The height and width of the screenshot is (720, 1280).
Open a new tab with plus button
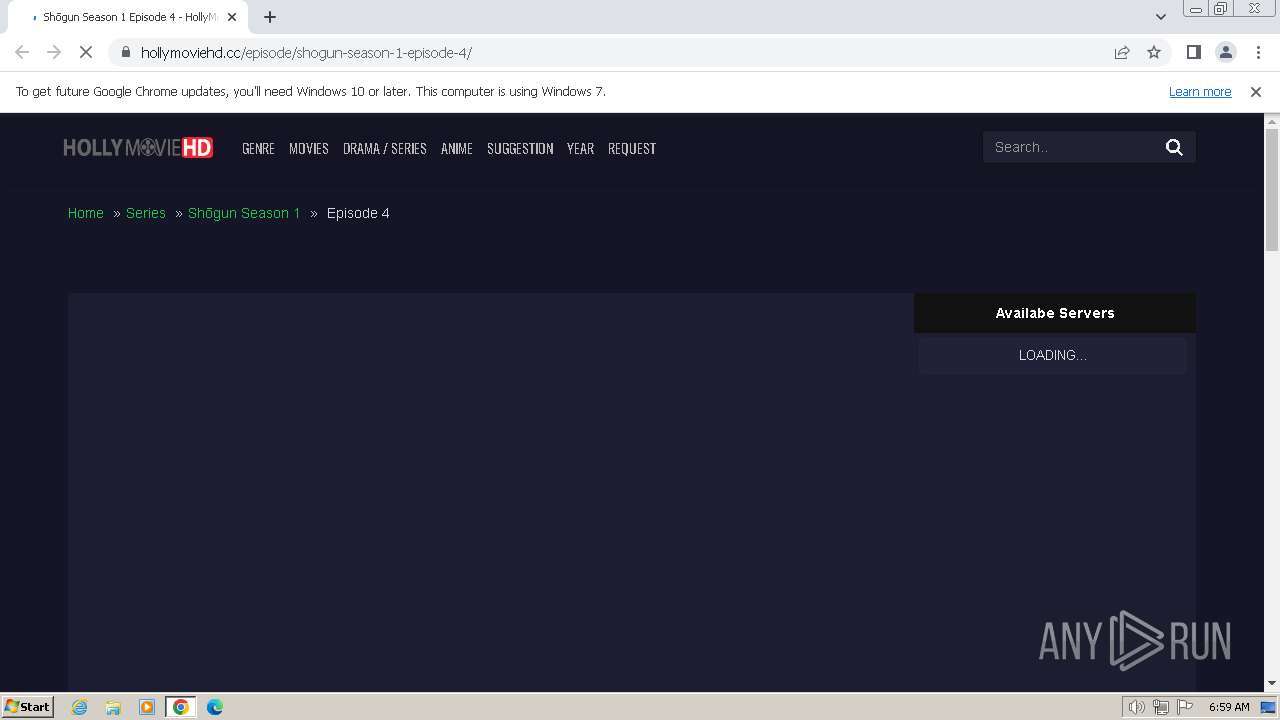point(270,17)
